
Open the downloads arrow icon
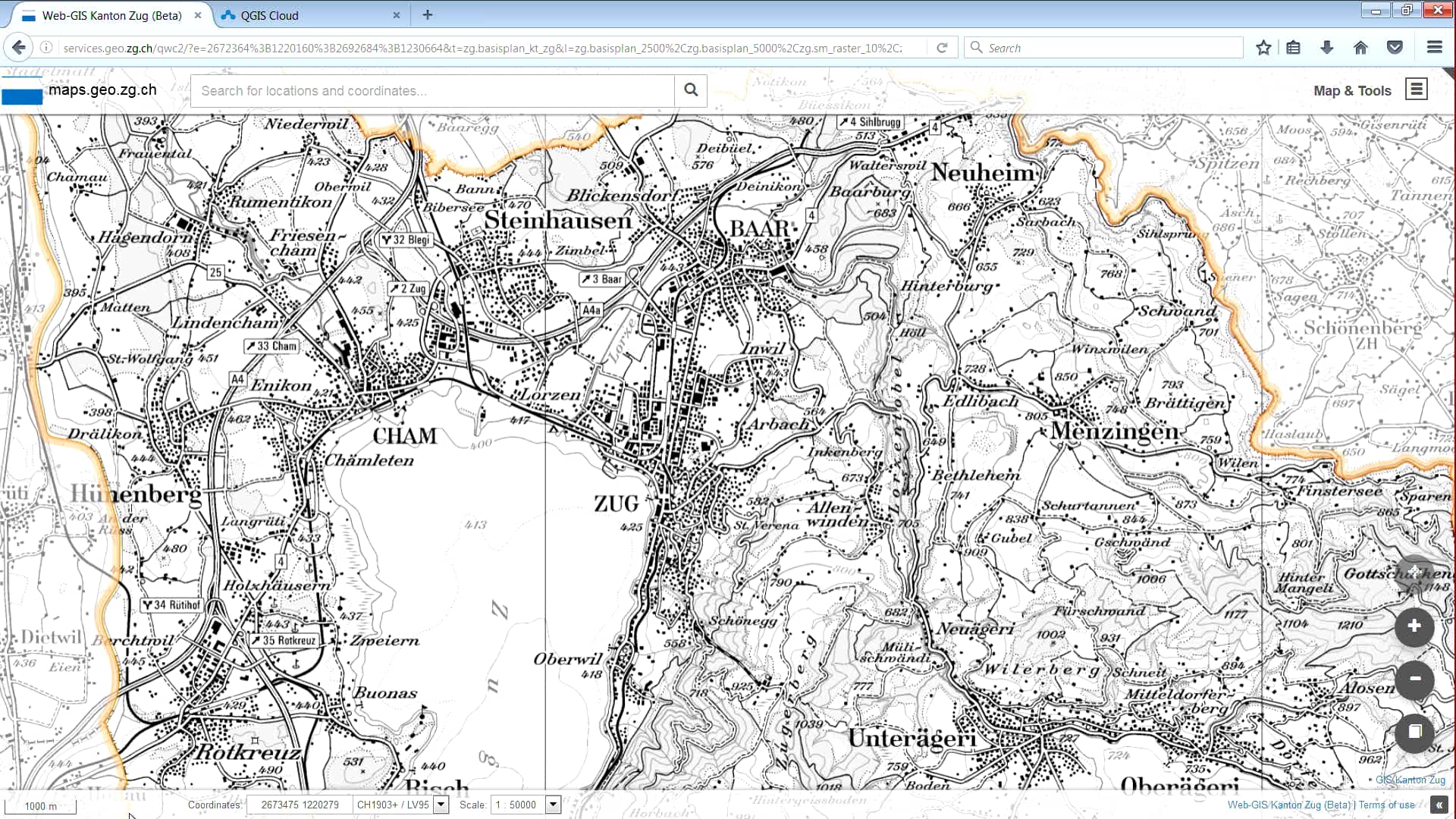[x=1326, y=48]
